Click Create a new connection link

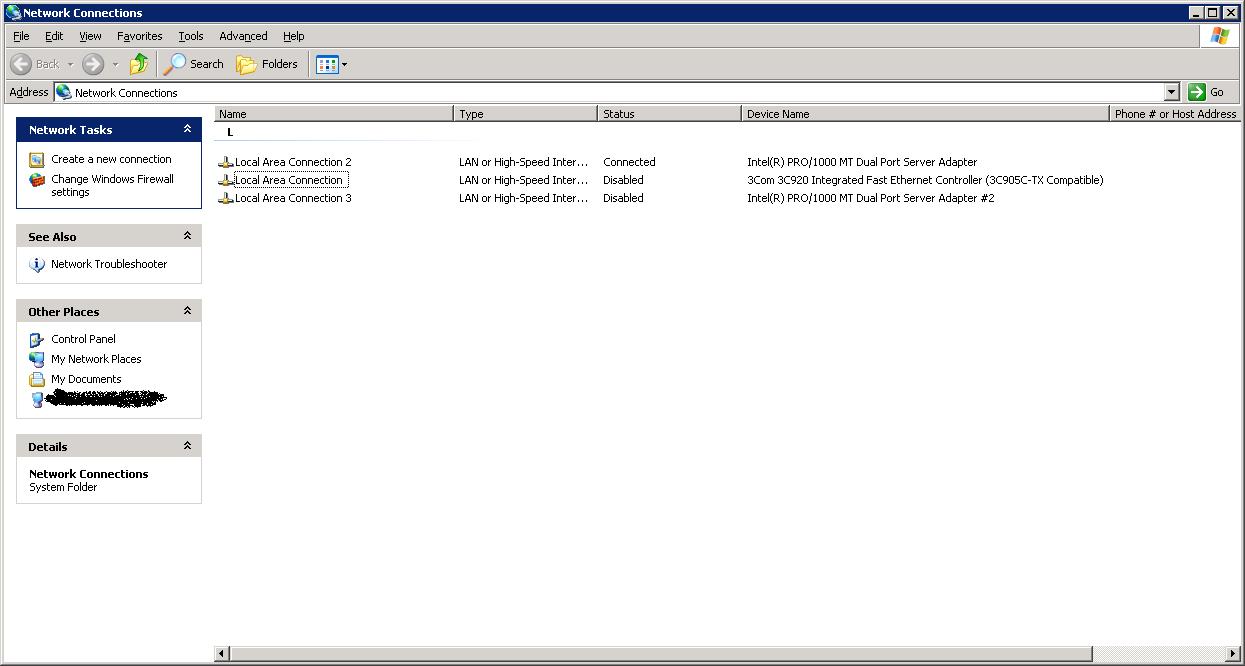click(111, 159)
